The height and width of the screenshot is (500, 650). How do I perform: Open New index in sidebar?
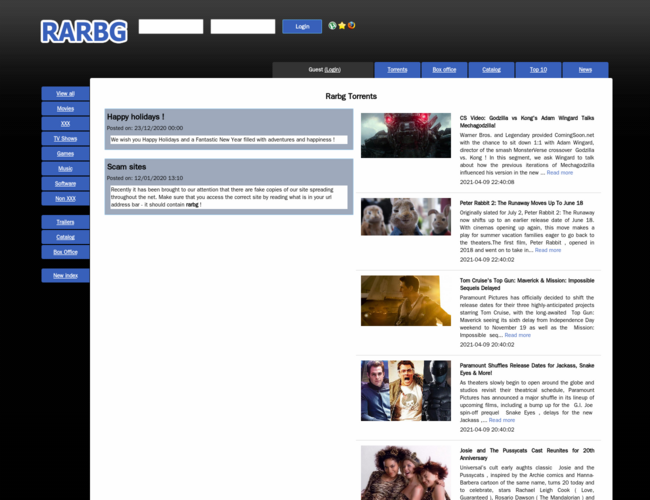[65, 276]
